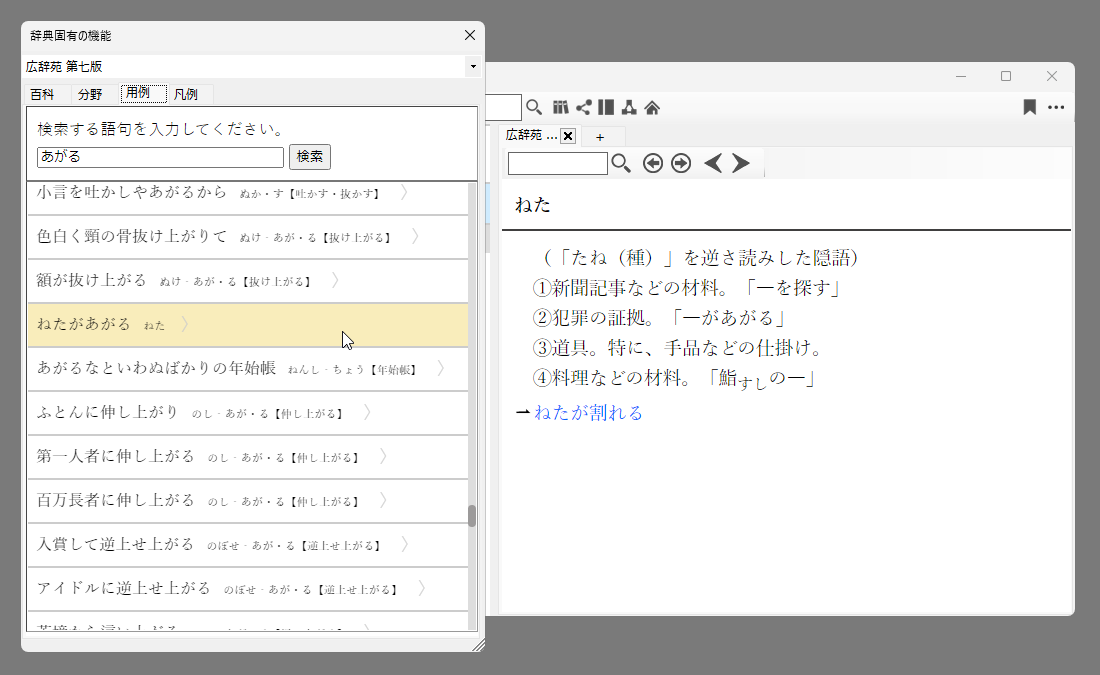The image size is (1100, 675).
Task: Click the share icon in main toolbar
Action: [x=584, y=107]
